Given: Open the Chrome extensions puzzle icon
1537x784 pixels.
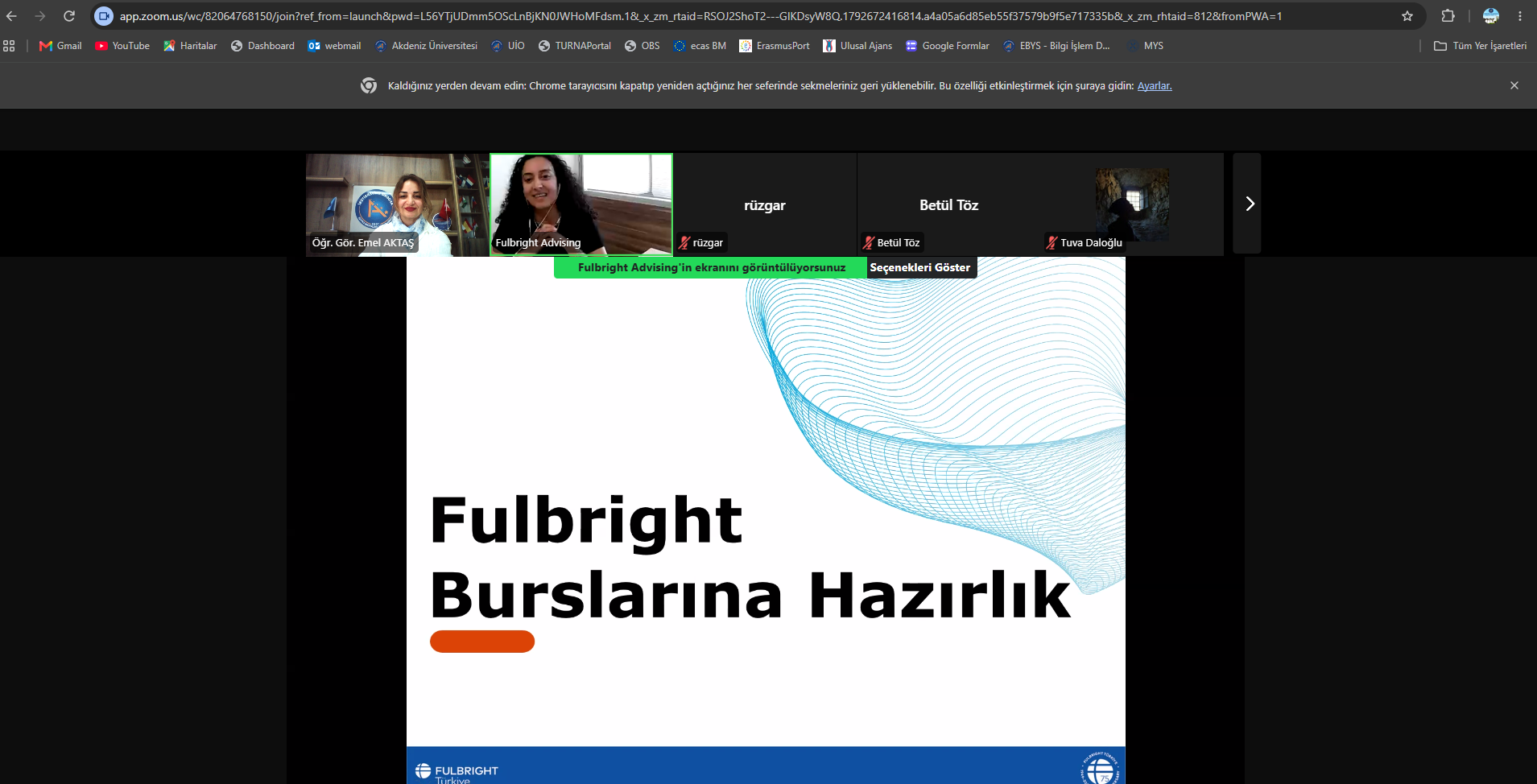Looking at the screenshot, I should pos(1448,16).
